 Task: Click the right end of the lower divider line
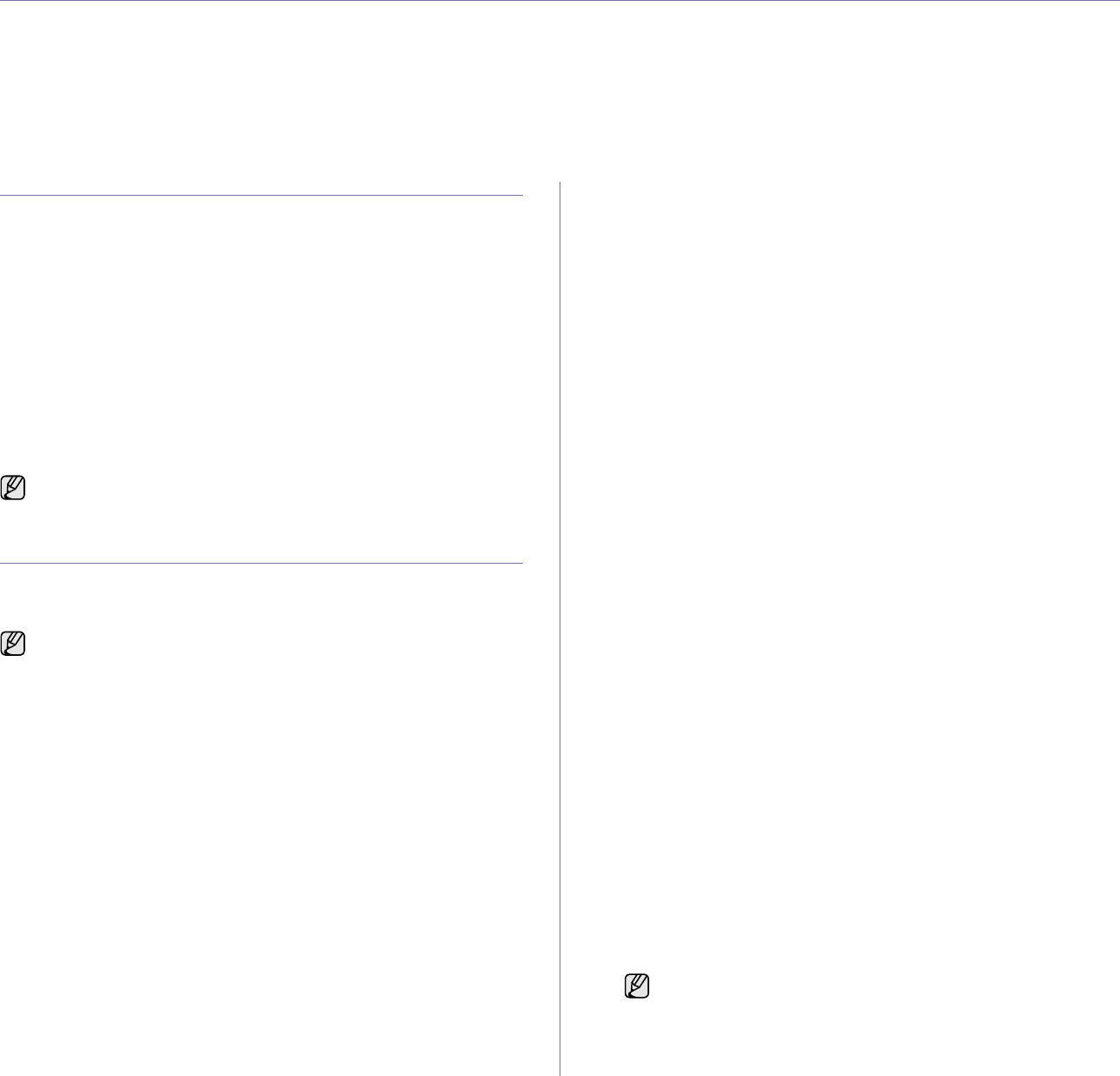coord(520,564)
